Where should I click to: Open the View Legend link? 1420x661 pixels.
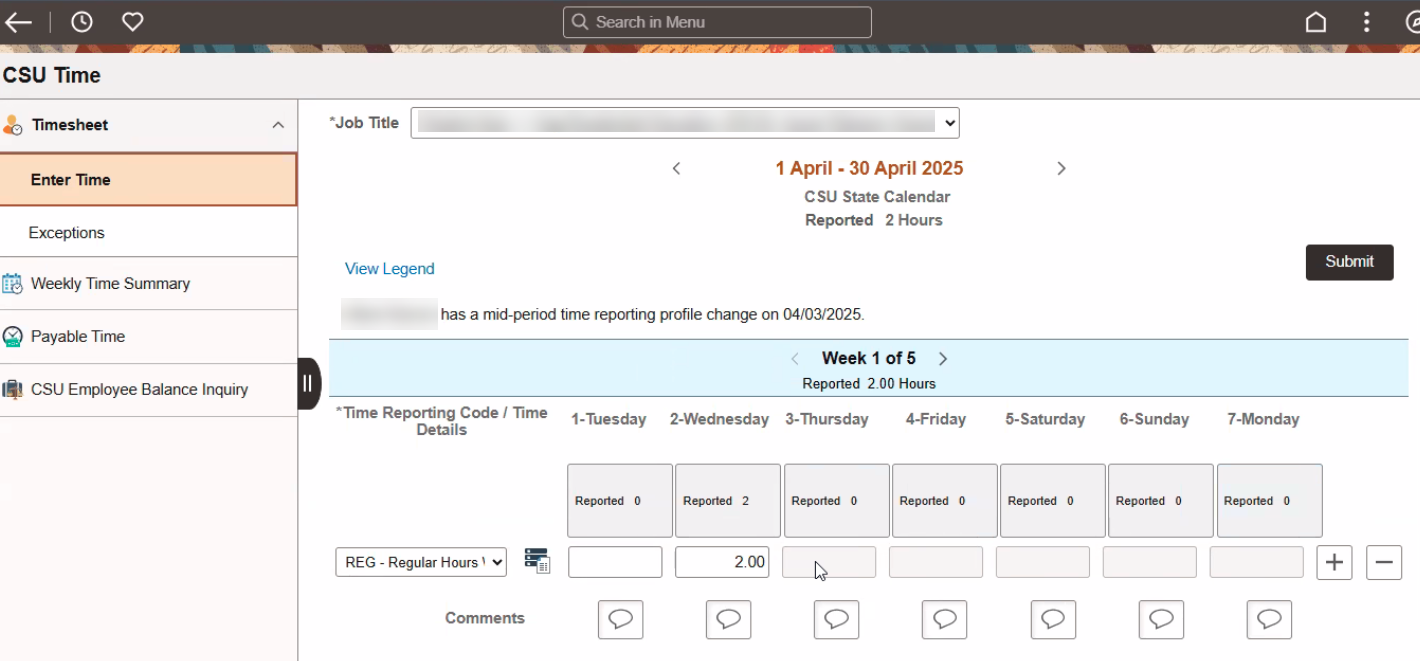coord(389,268)
